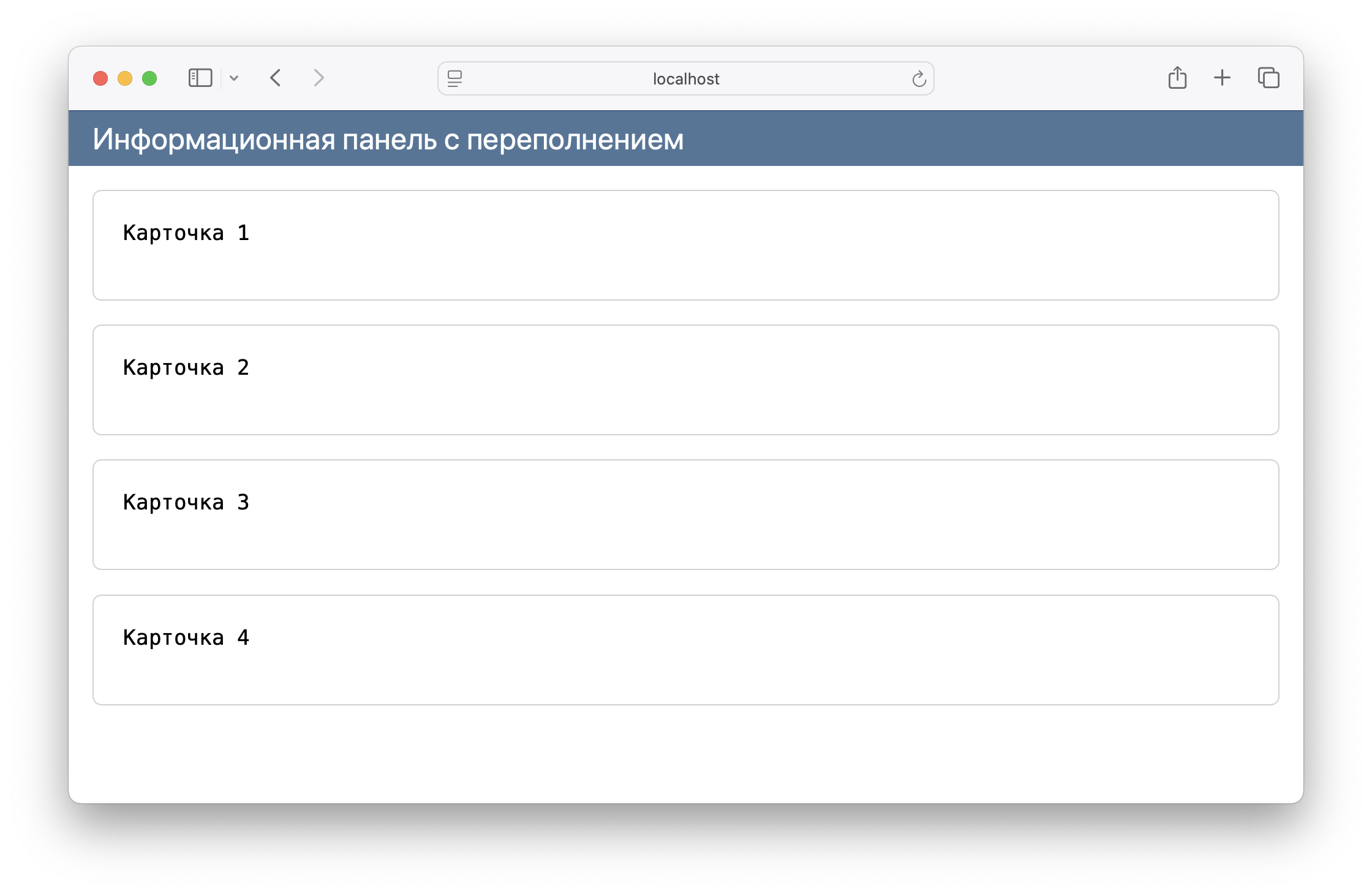Click the Карточка 1 label text
Image resolution: width=1372 pixels, height=894 pixels.
point(186,233)
